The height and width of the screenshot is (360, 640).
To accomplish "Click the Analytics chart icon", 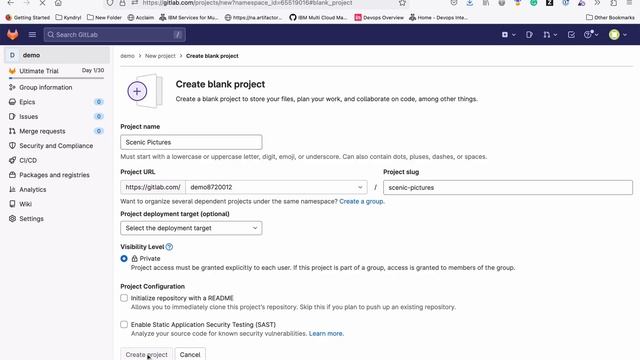I will coord(12,189).
